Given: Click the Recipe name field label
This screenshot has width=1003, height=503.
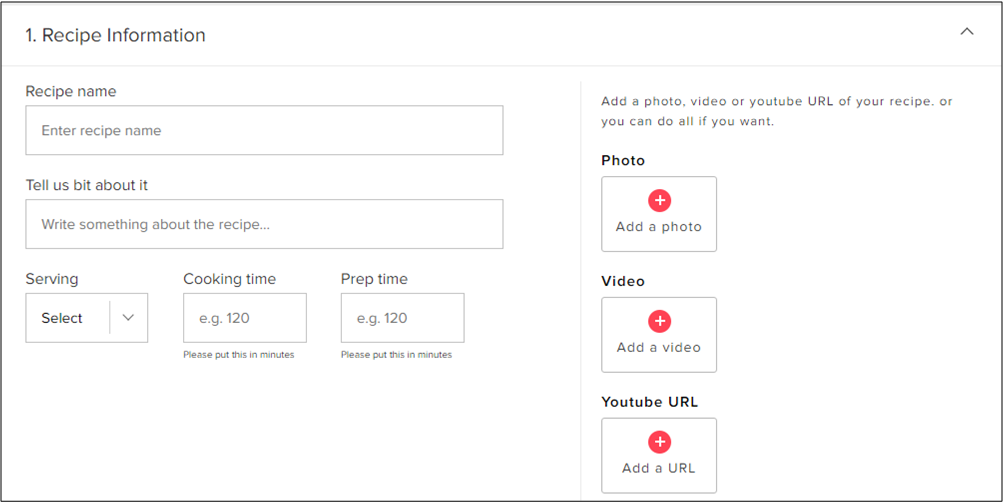Looking at the screenshot, I should 71,92.
